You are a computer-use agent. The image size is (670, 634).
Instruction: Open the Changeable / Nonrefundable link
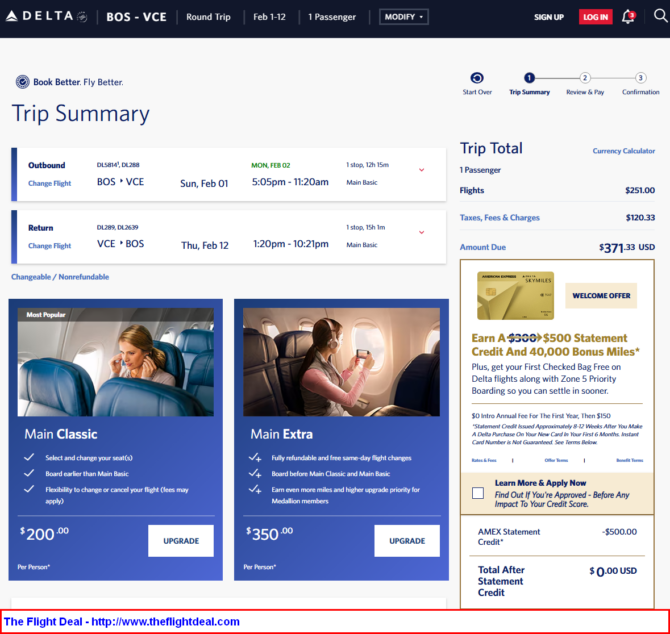coord(60,277)
